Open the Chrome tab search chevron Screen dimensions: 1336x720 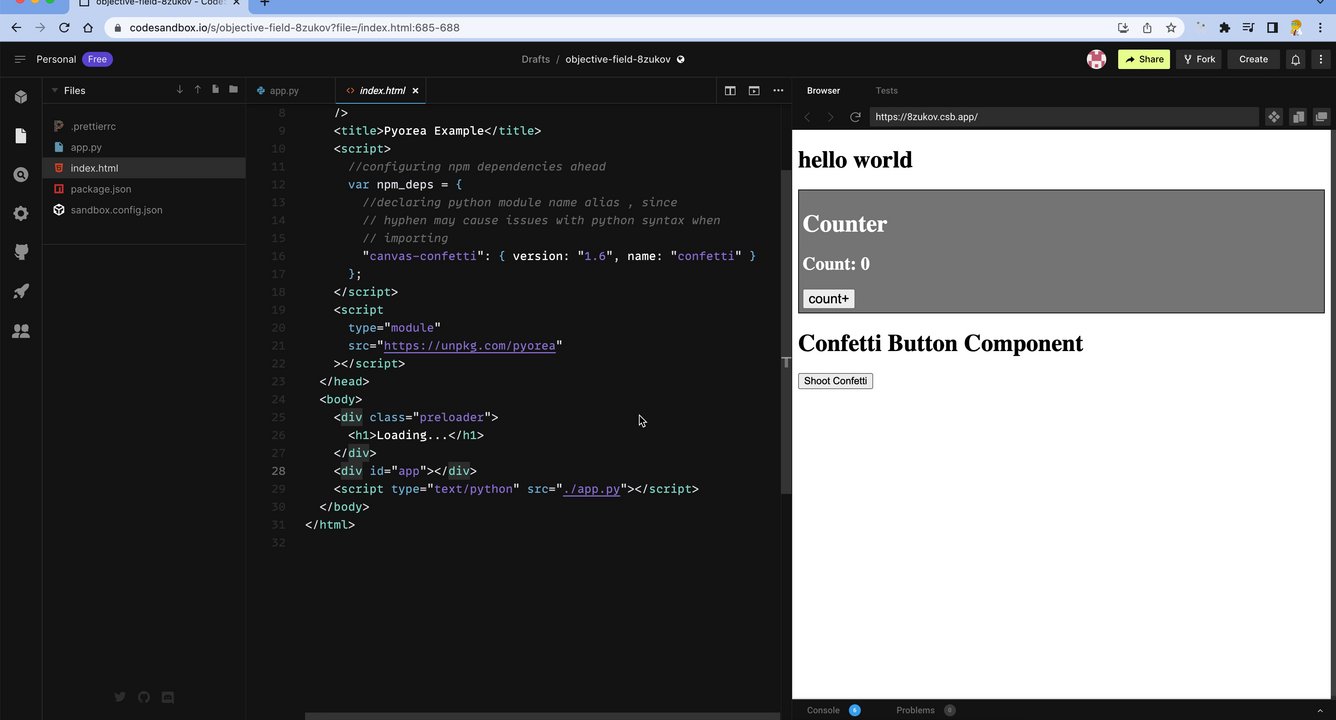coord(1319,3)
